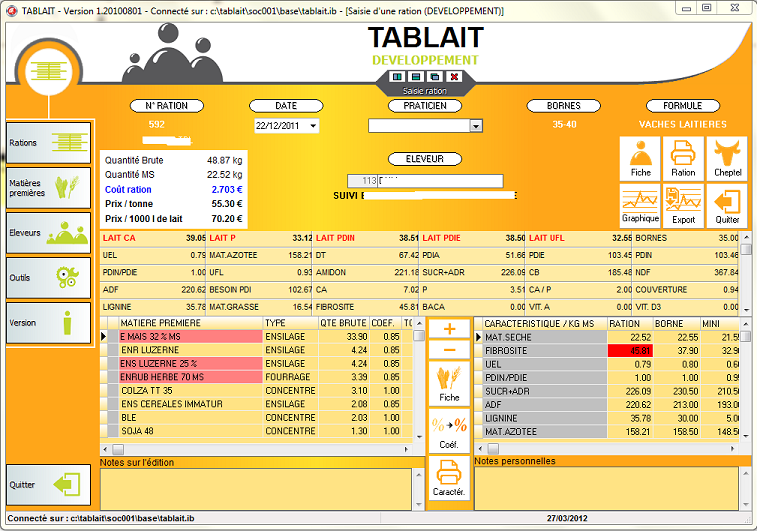Show the Graphique chart

(x=640, y=206)
